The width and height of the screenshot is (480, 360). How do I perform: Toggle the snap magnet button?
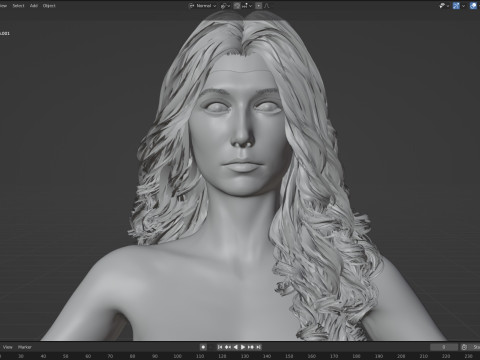coord(237,6)
